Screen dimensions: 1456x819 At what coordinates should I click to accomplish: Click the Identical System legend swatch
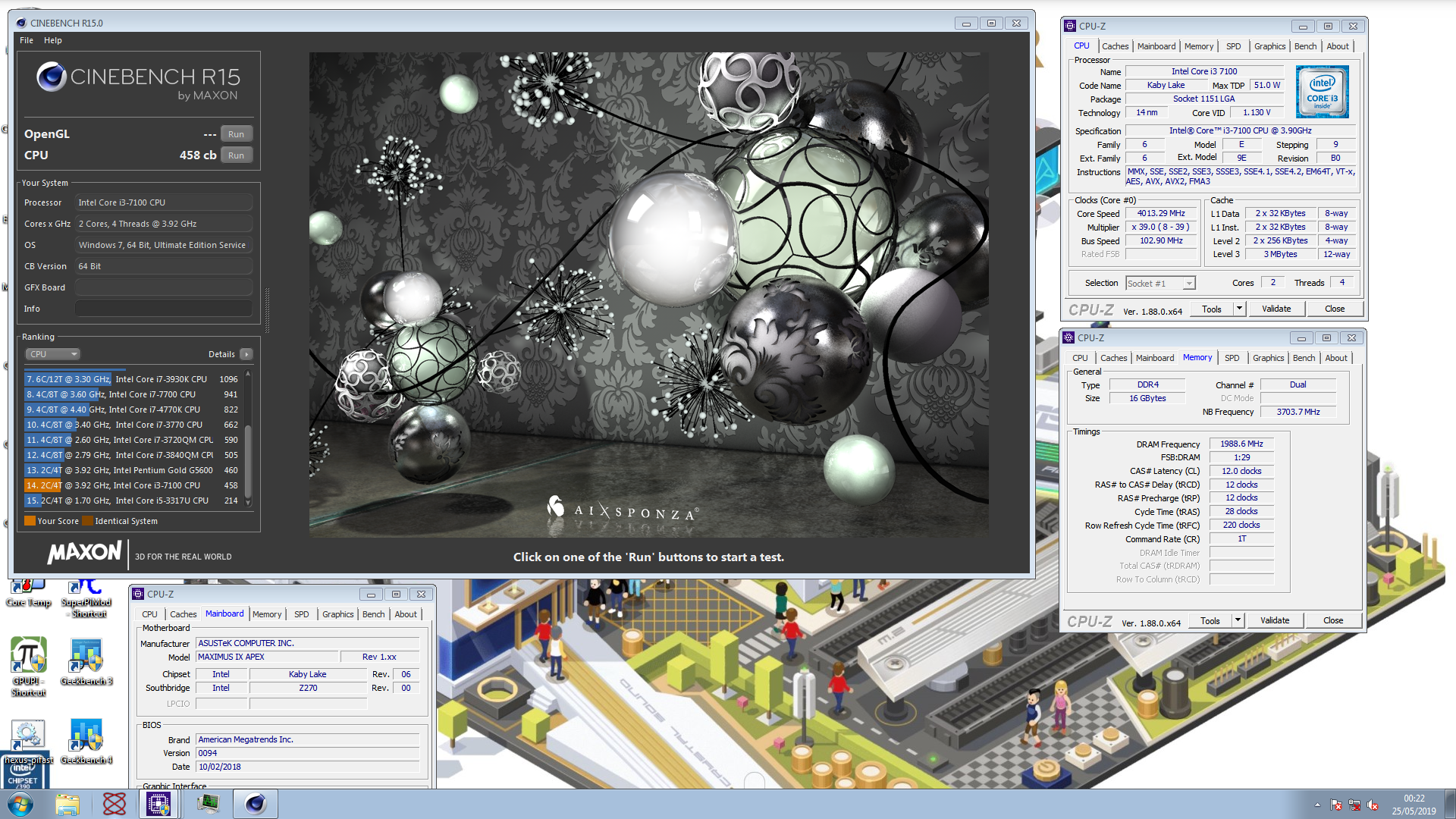pos(88,521)
